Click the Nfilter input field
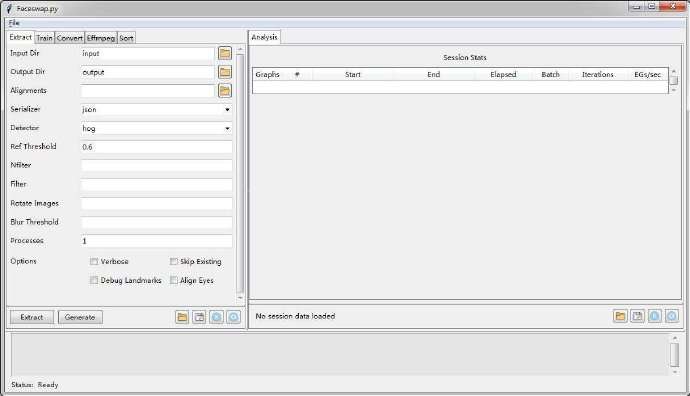690x396 pixels. (157, 166)
